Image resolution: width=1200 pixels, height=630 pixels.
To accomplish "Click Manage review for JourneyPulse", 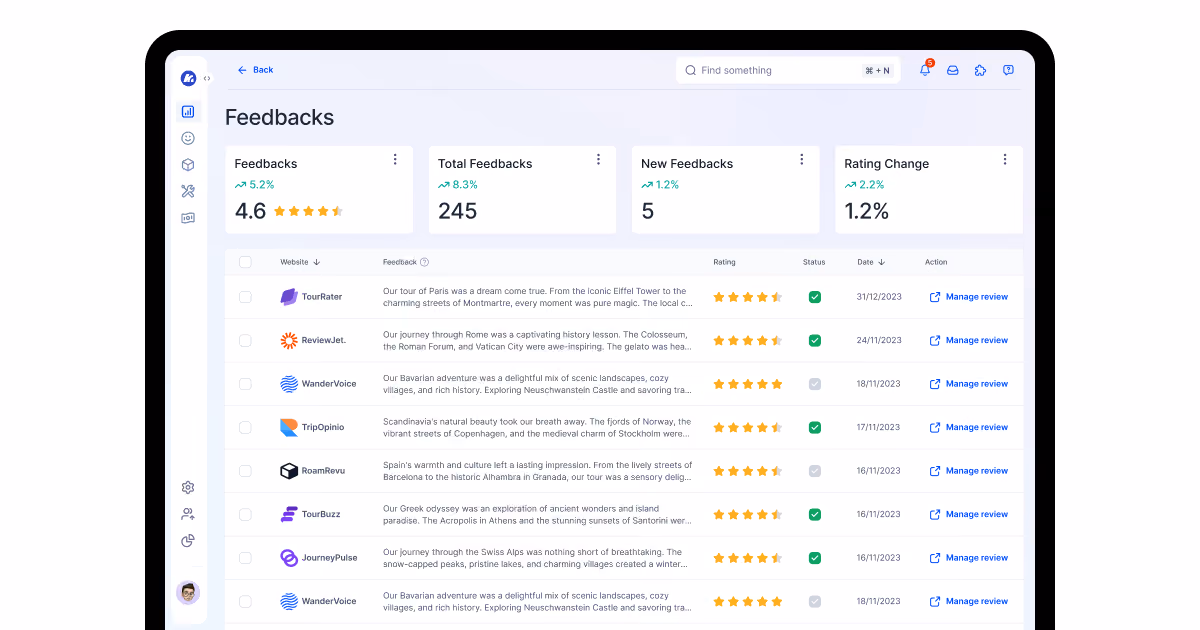I will (x=969, y=558).
